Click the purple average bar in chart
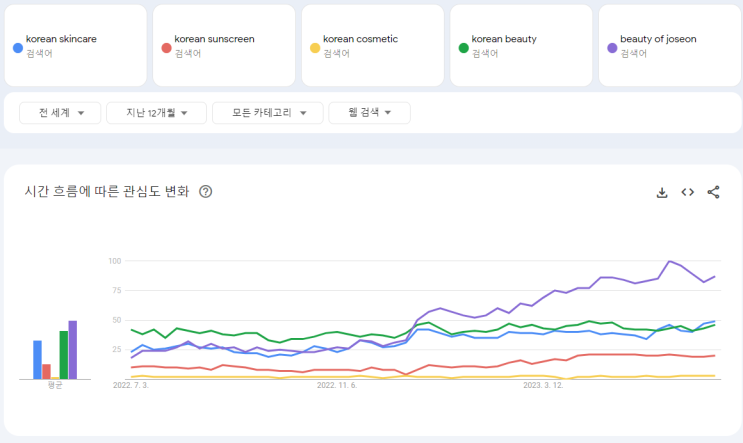 [x=72, y=350]
